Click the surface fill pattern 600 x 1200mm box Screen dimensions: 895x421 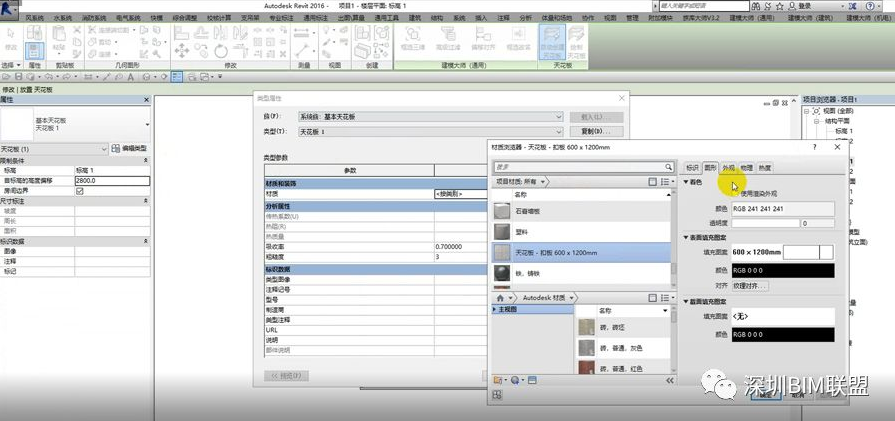pyautogui.click(x=783, y=252)
